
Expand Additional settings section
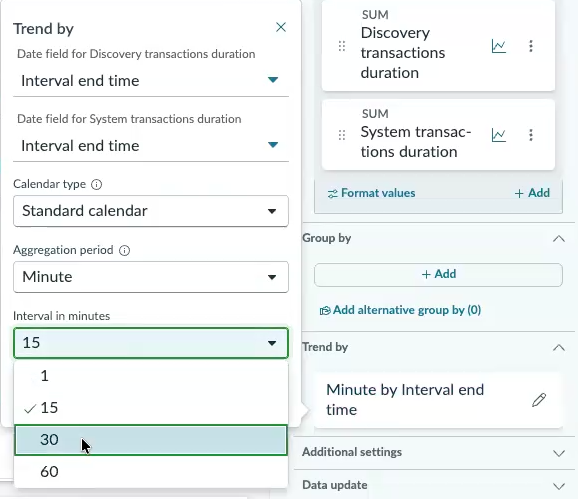click(435, 452)
